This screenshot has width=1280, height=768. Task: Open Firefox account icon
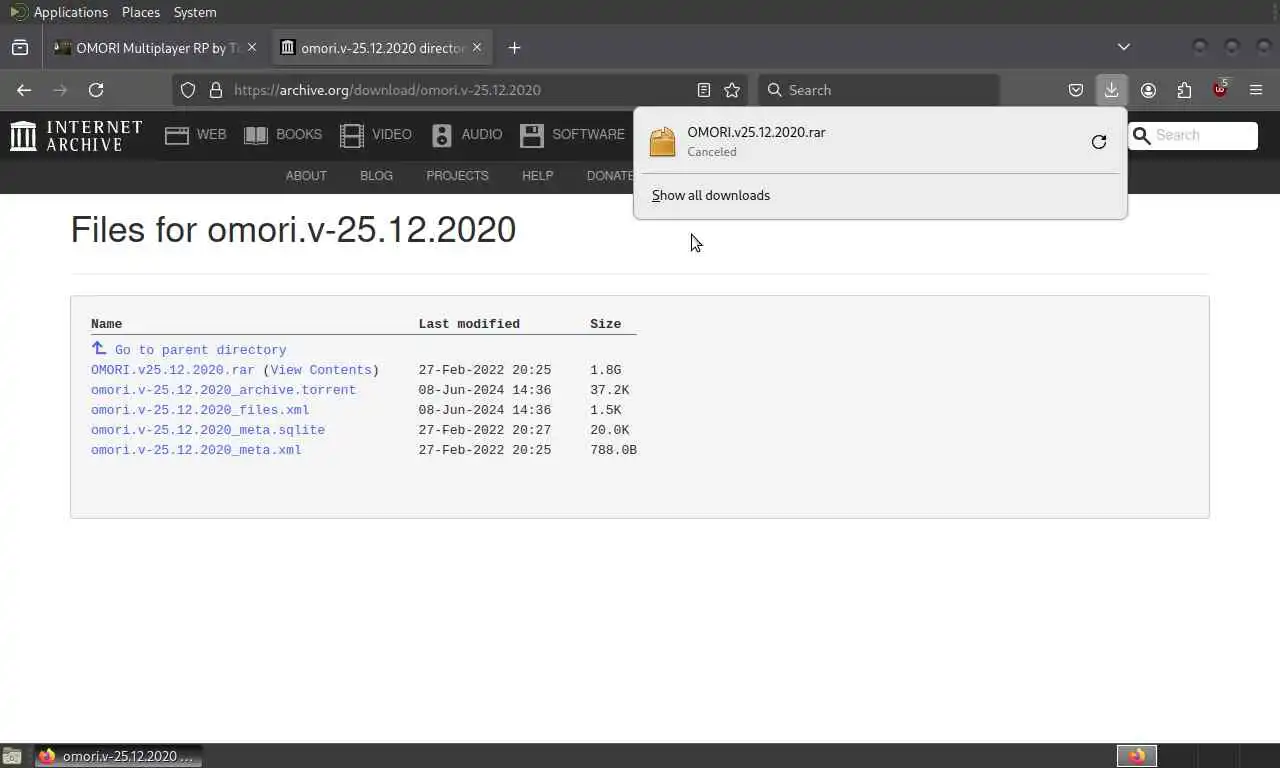[1148, 90]
